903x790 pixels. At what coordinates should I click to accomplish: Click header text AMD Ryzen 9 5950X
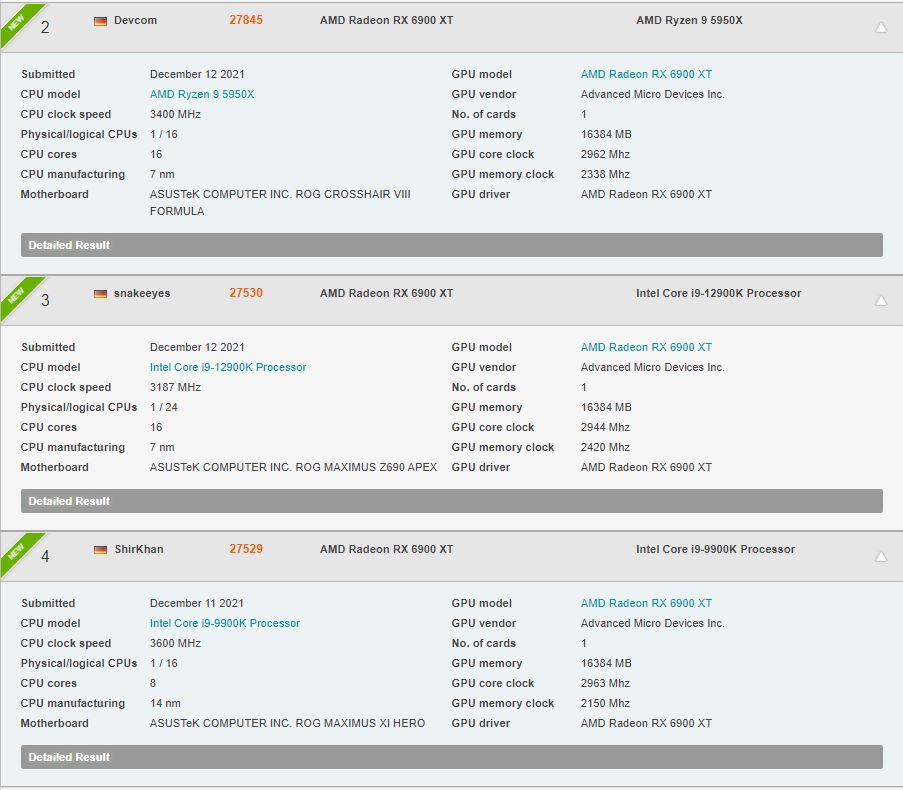click(x=689, y=20)
